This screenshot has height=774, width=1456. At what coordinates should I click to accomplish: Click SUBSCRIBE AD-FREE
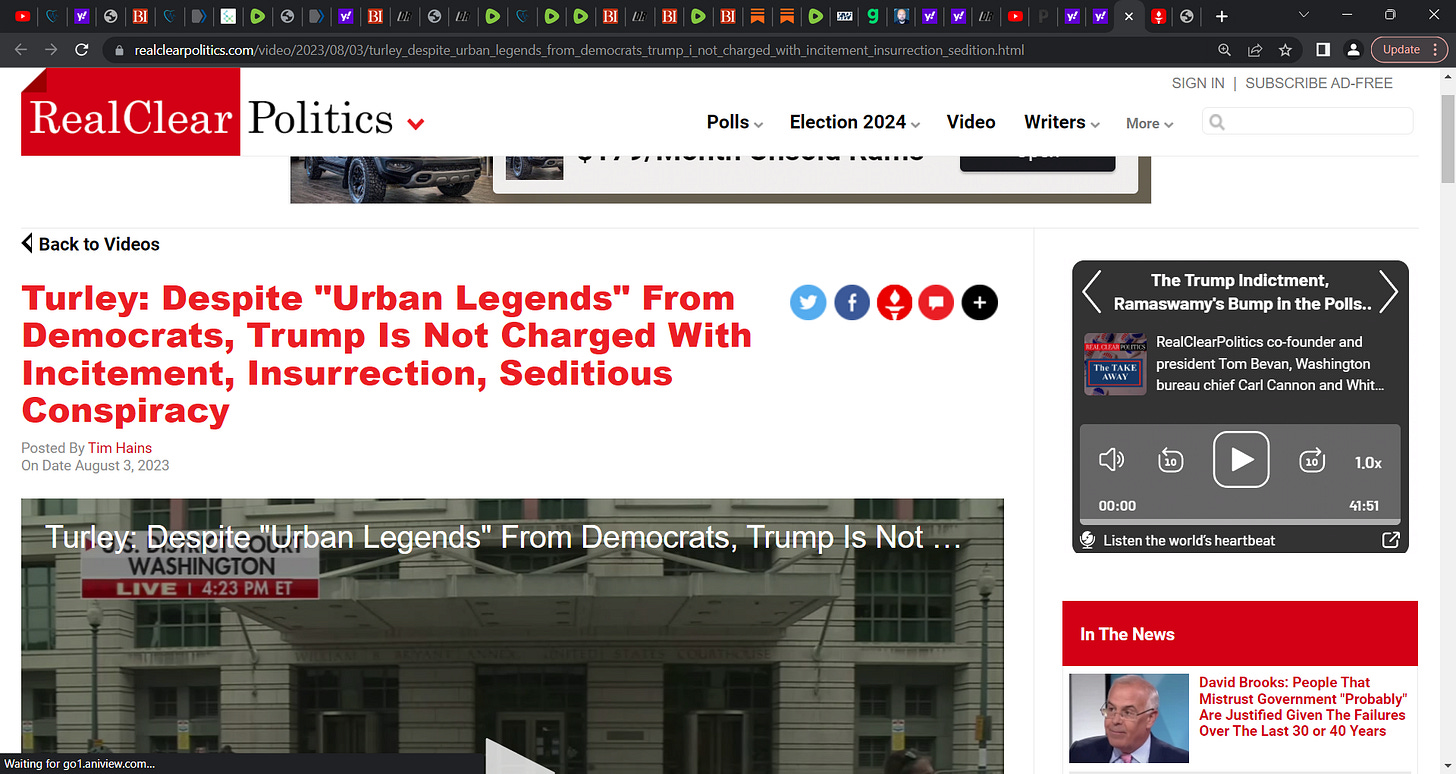1319,83
